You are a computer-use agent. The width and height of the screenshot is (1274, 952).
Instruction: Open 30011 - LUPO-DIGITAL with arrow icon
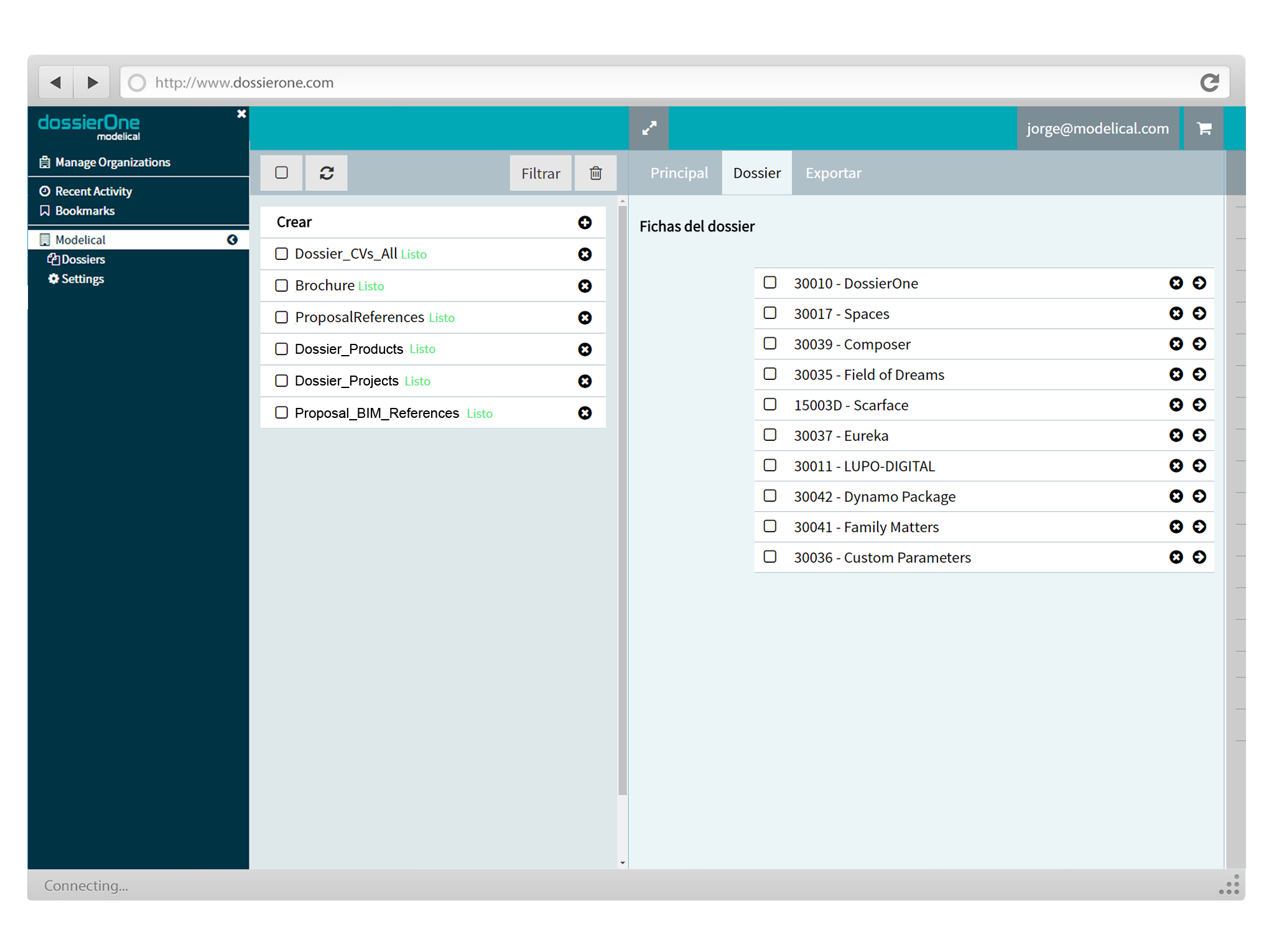coord(1199,466)
